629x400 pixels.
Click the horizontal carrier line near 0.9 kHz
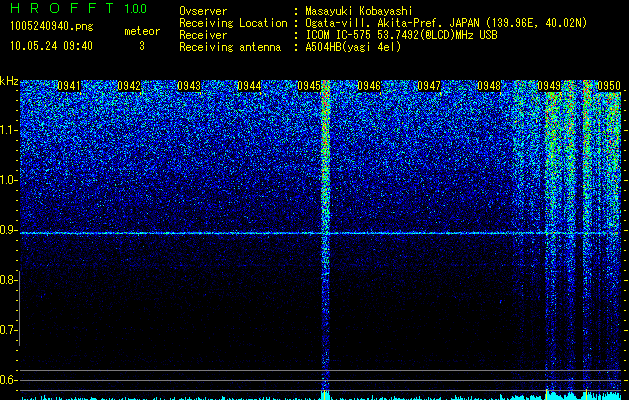pos(320,233)
